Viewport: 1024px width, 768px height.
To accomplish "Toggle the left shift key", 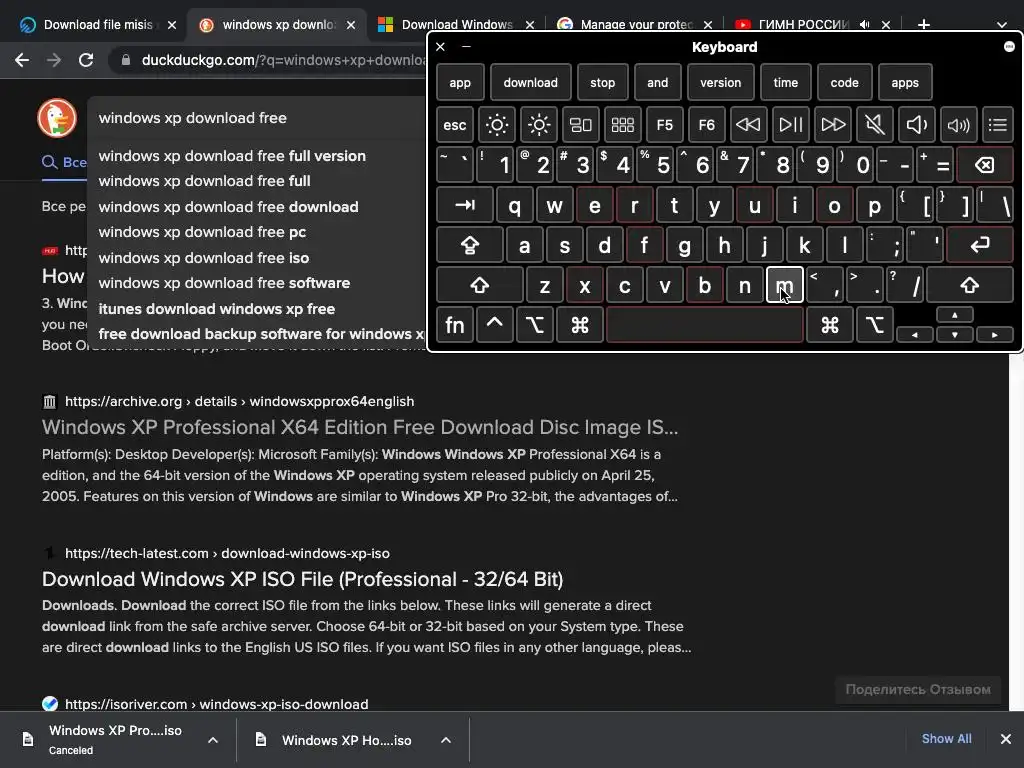I will click(x=480, y=285).
